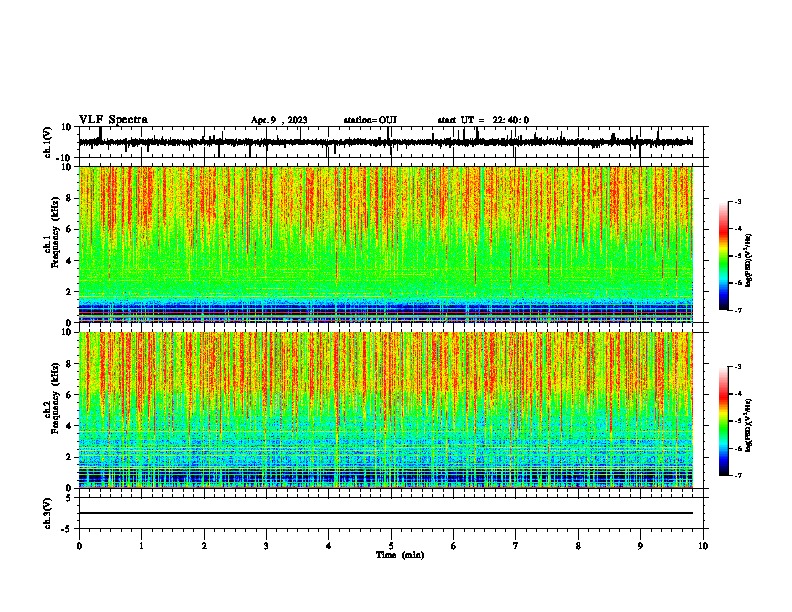792x612 pixels.
Task: Click the '4' kHz tick on ch.1 axis
Action: tap(69, 261)
